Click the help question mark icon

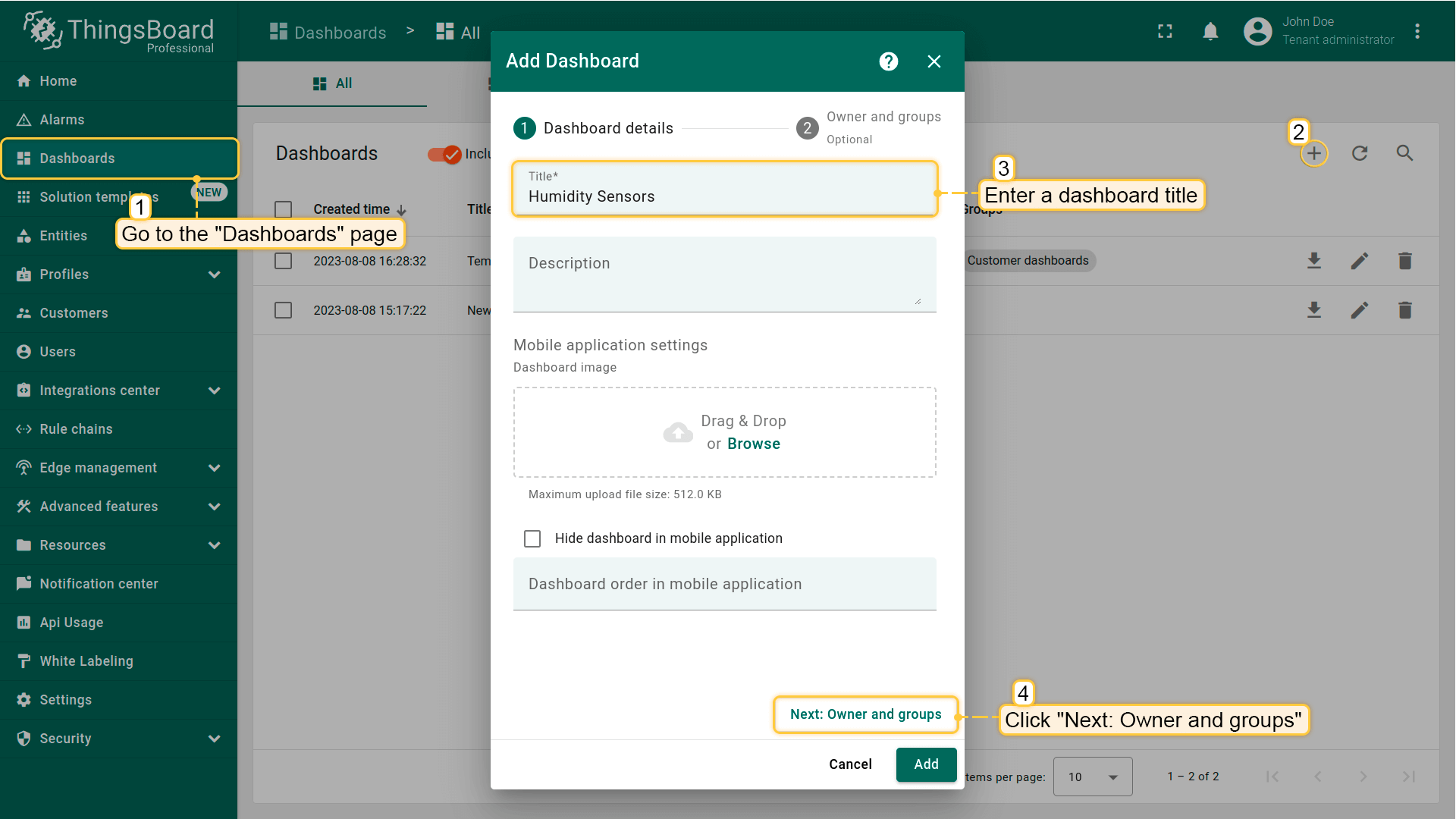pyautogui.click(x=889, y=61)
